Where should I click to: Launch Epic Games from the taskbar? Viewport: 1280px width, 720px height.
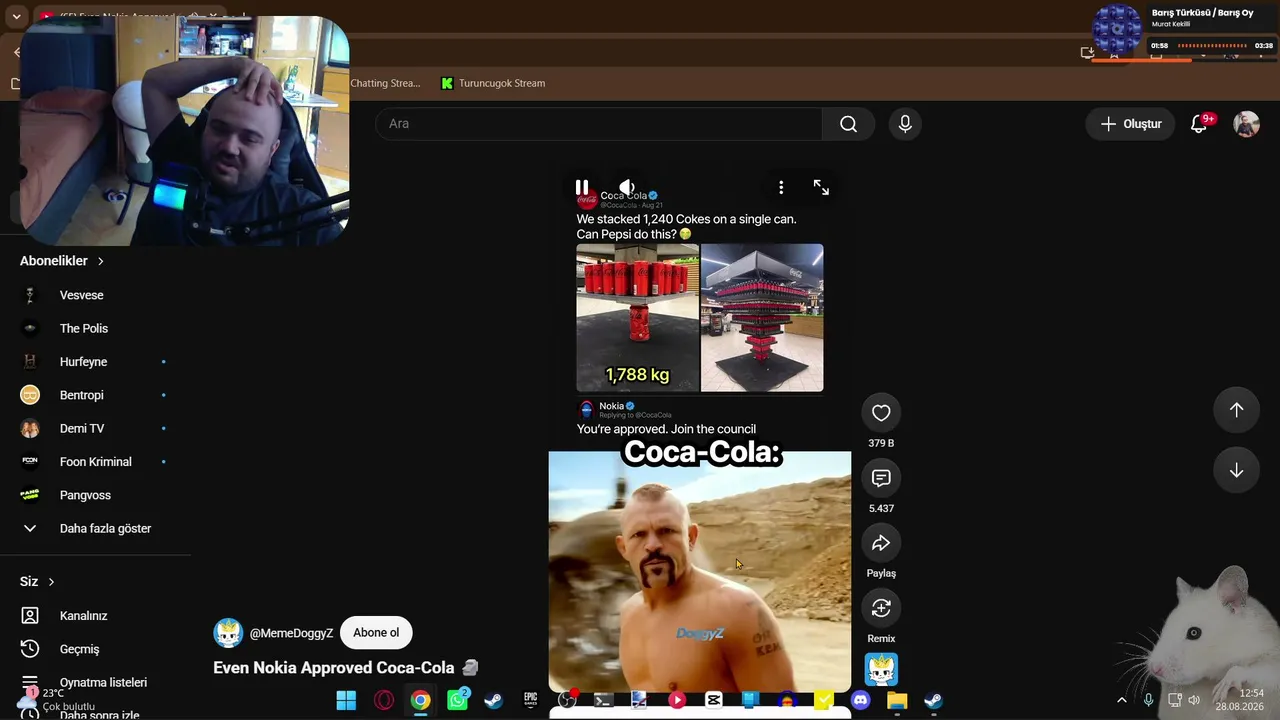pyautogui.click(x=530, y=700)
